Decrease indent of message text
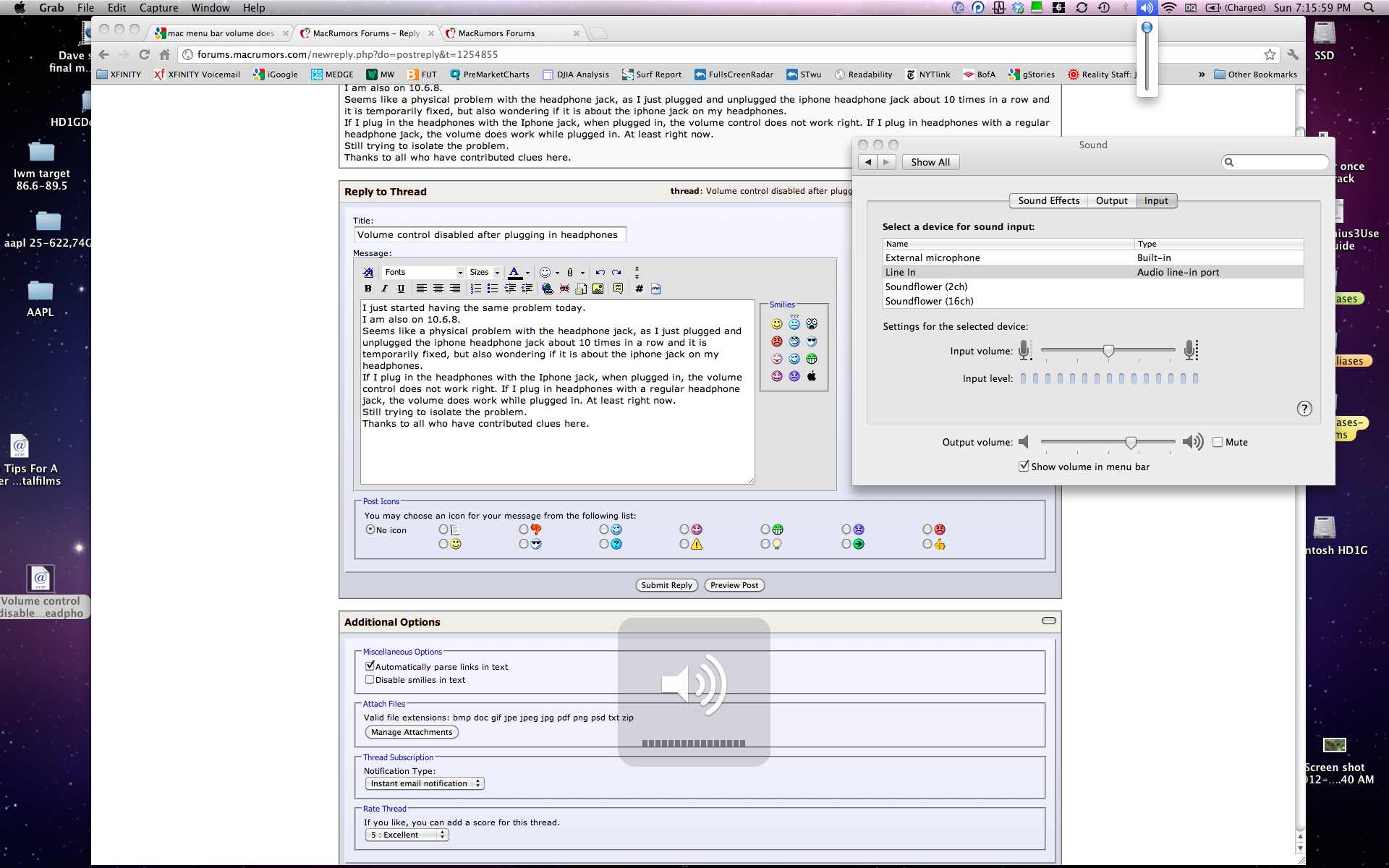The image size is (1389, 868). pyautogui.click(x=510, y=289)
